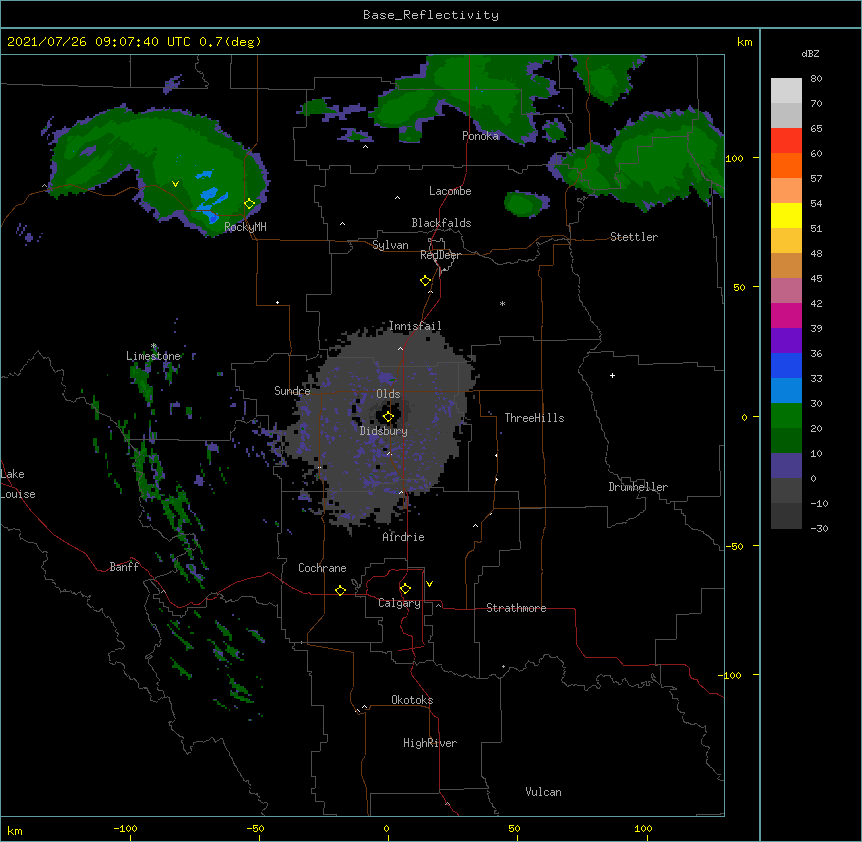Select the -10 dBZ dark gray swatch

[x=786, y=516]
